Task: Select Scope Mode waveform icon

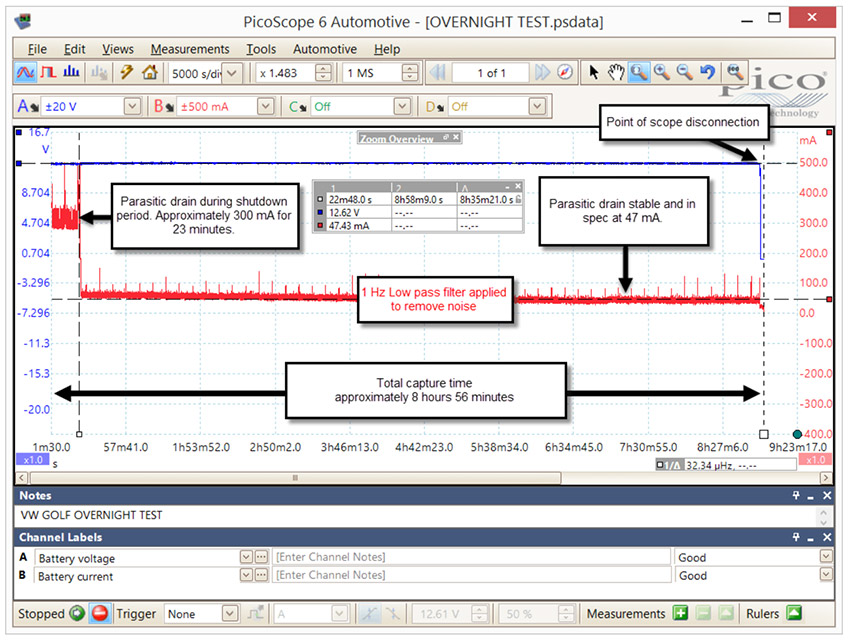Action: pyautogui.click(x=25, y=73)
